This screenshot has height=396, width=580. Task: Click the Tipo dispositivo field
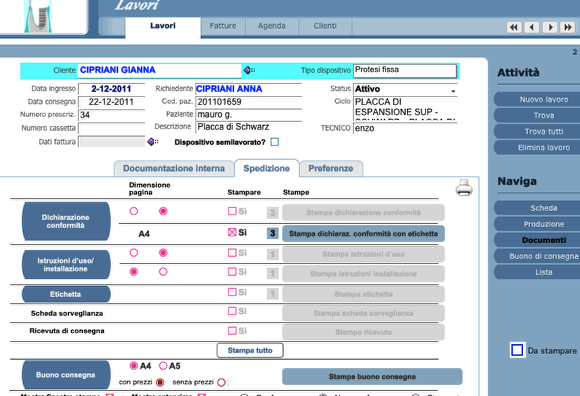[x=405, y=71]
